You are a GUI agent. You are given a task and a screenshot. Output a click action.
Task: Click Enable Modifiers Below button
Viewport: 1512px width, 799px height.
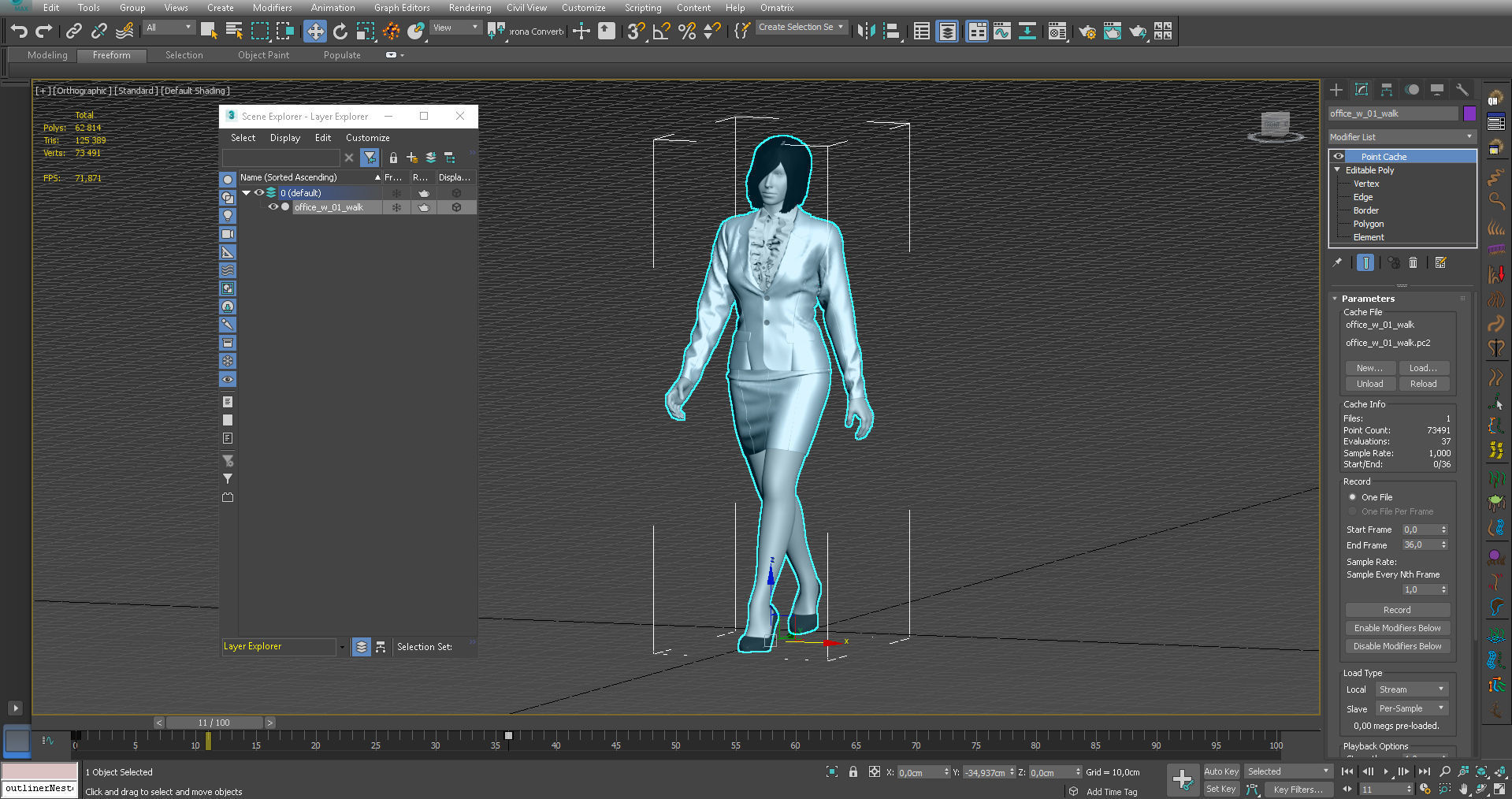coord(1397,628)
